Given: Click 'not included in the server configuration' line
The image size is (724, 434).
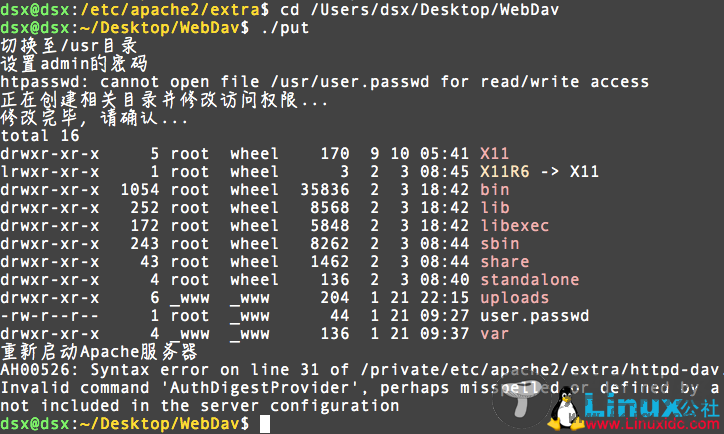Looking at the screenshot, I should pyautogui.click(x=200, y=405).
